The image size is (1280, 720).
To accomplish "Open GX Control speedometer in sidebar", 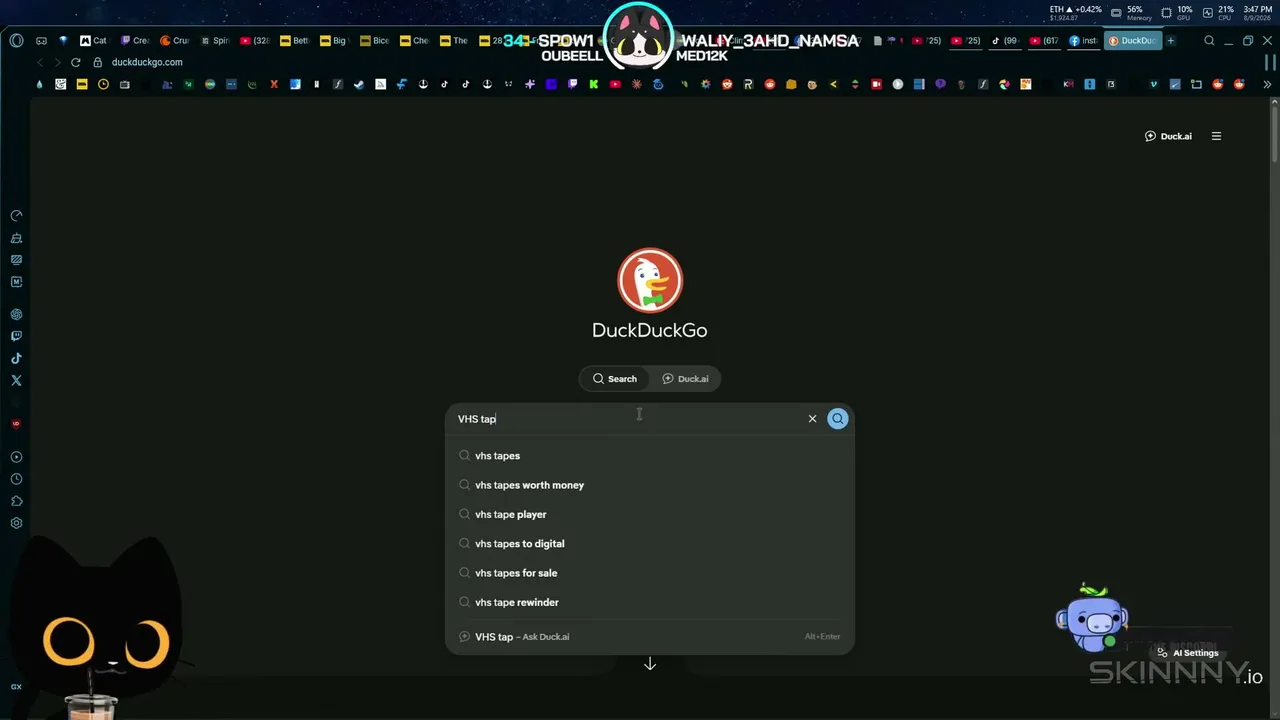I will [x=16, y=216].
